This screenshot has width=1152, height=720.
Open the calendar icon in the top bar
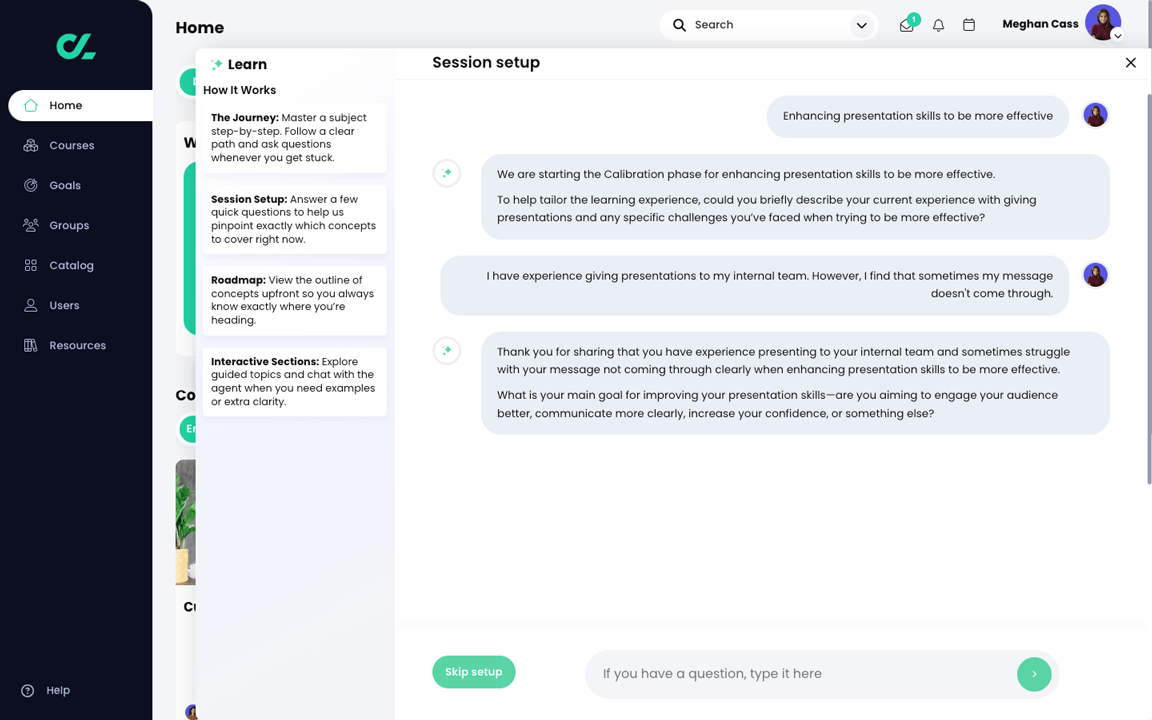(968, 25)
